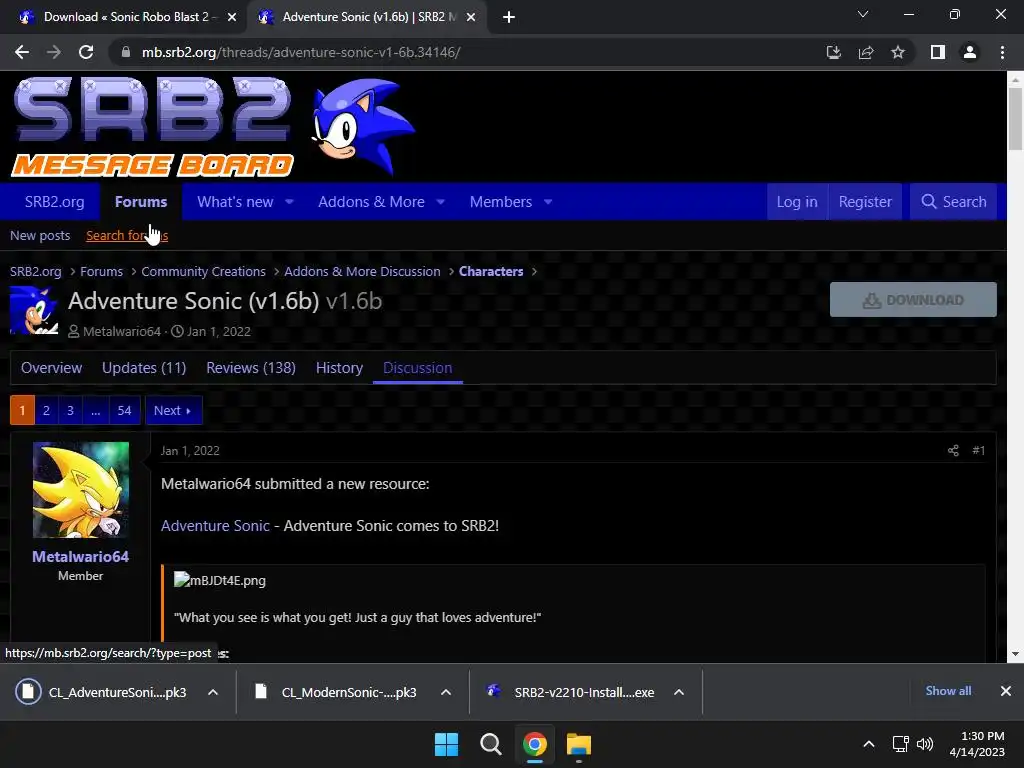
Task: Click the Search forums link
Action: [x=127, y=236]
